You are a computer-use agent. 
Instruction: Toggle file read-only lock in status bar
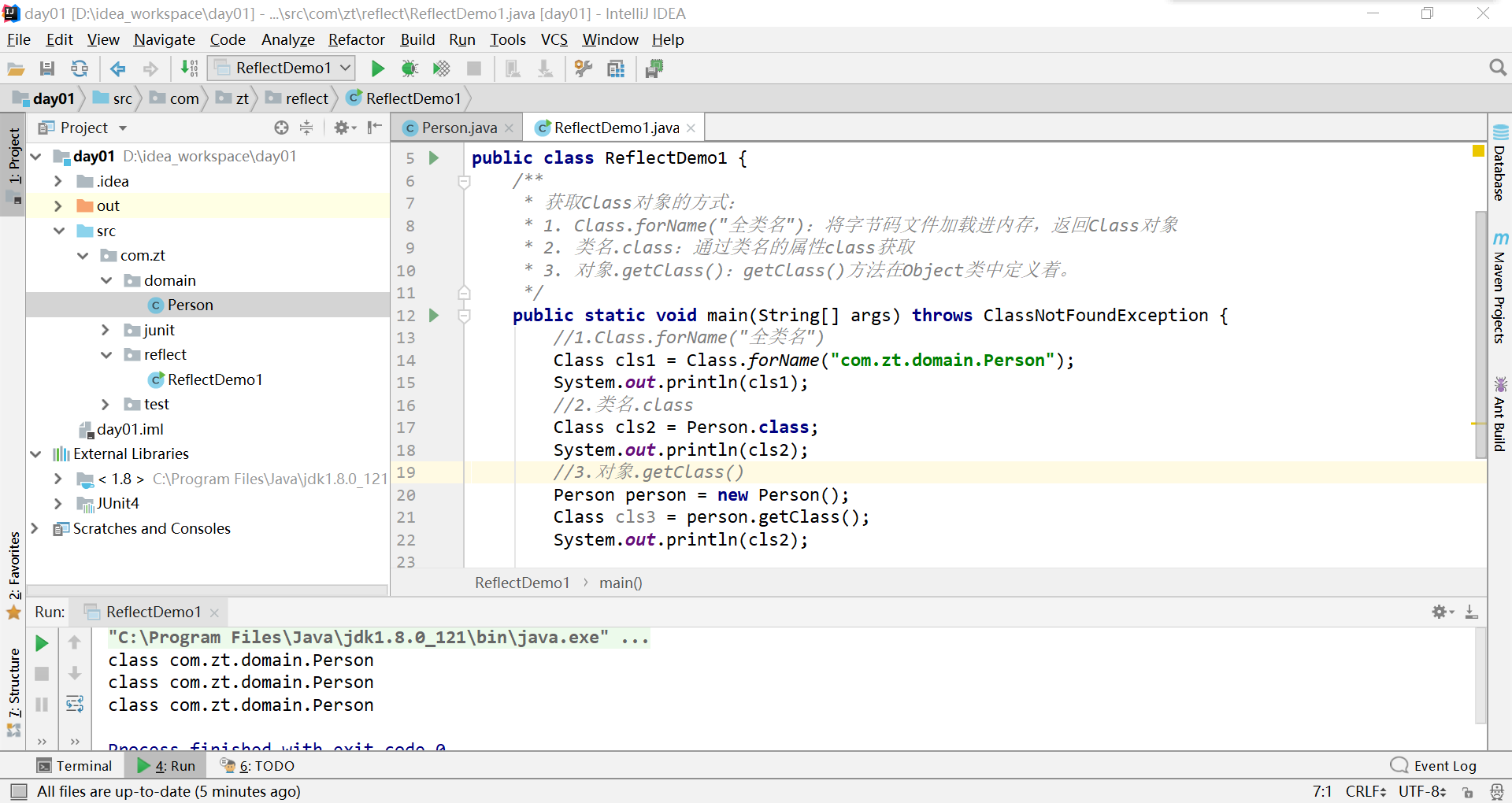click(x=1468, y=792)
